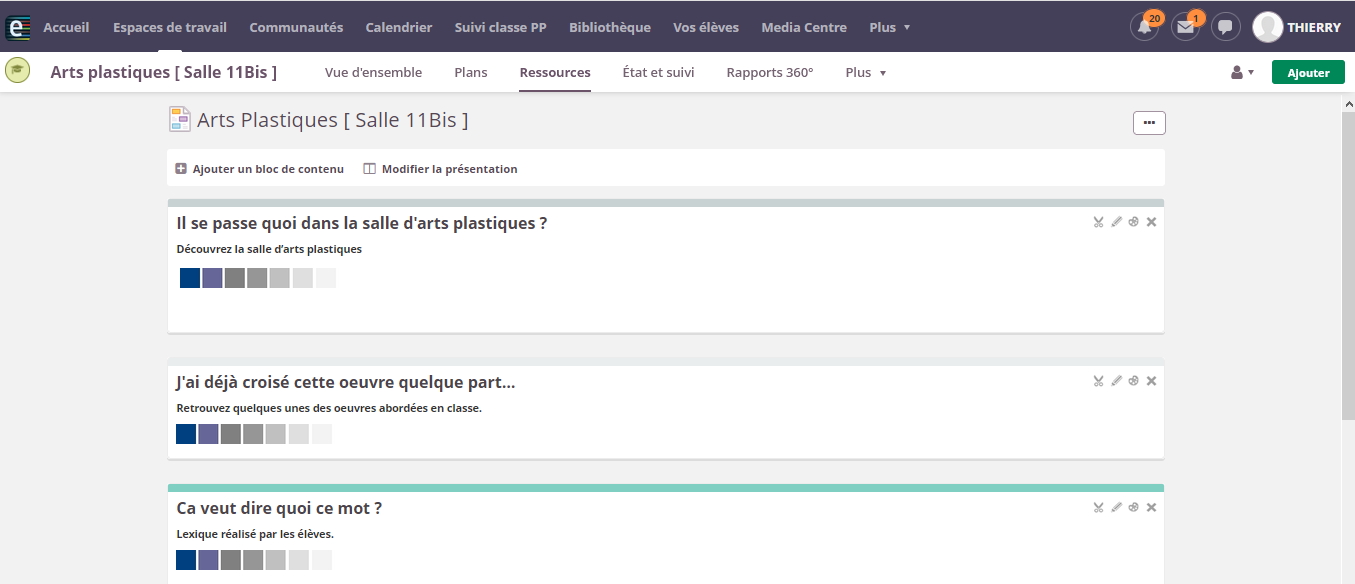Click the itslearning logo in the top bar
The height and width of the screenshot is (584, 1355).
[18, 27]
